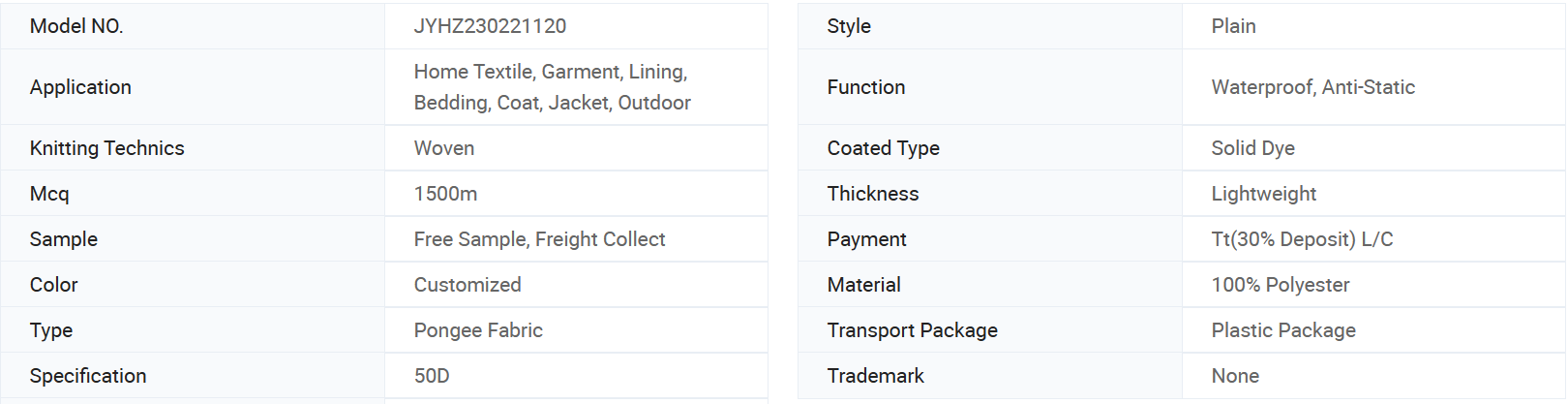Select the Knitting Technics label
The height and width of the screenshot is (404, 1568).
pos(106,148)
